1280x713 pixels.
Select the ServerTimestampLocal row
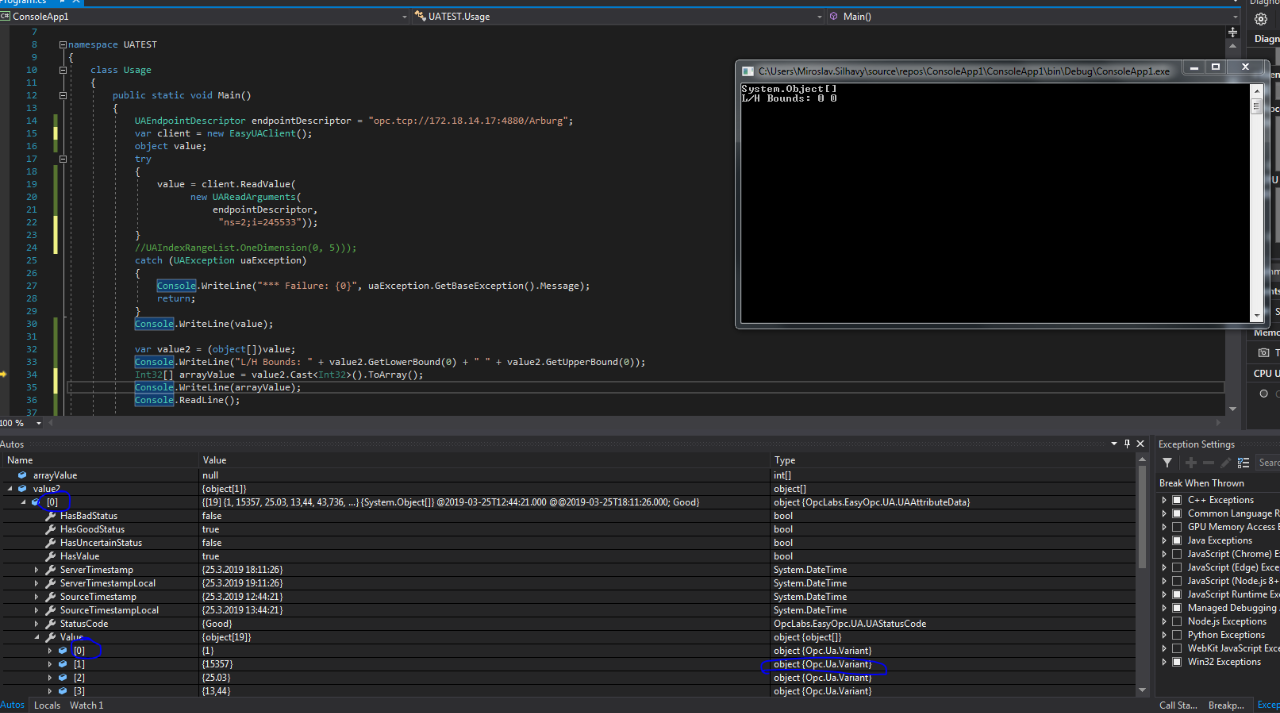[x=570, y=583]
